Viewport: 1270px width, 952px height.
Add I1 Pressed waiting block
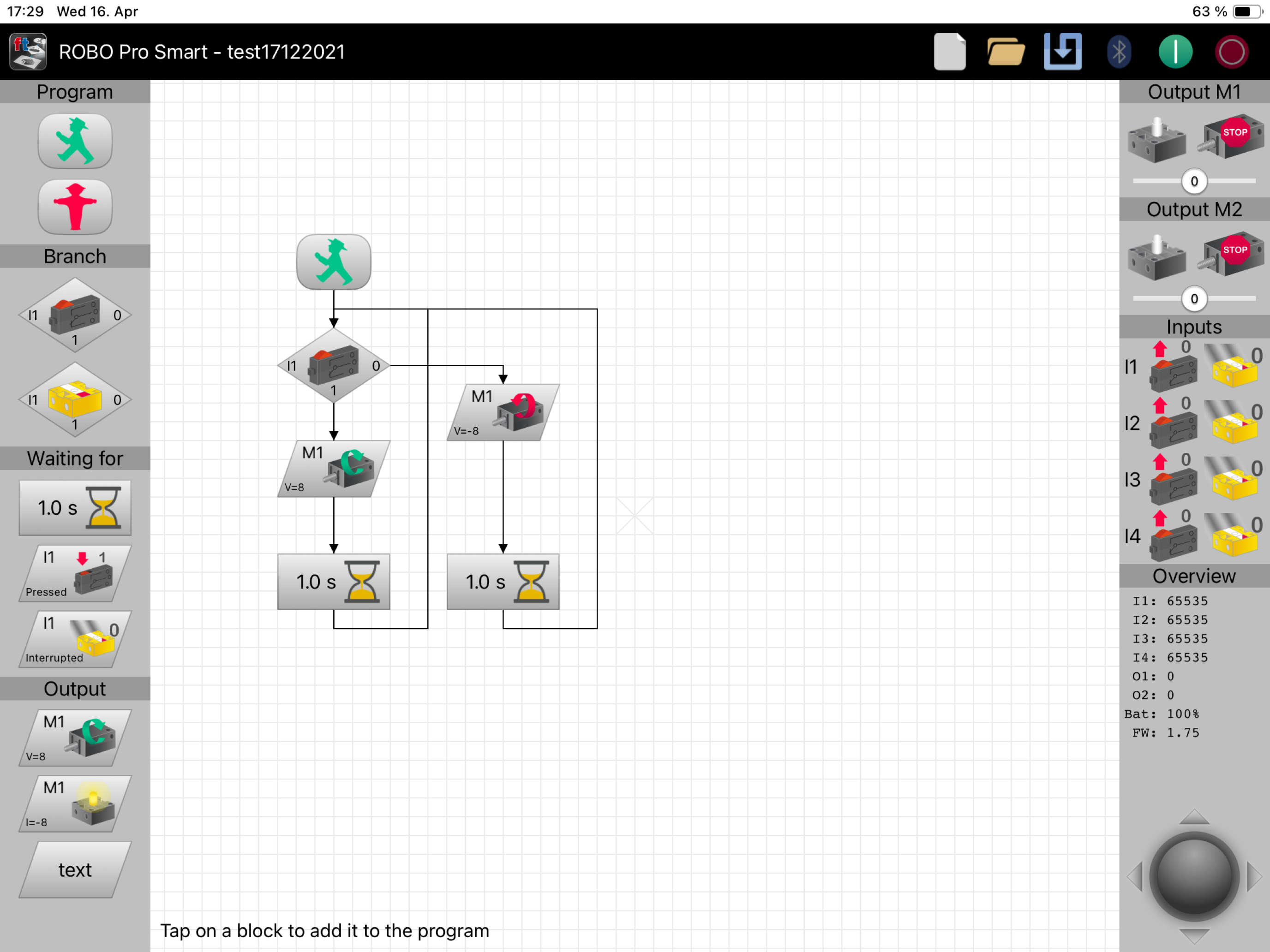point(75,573)
